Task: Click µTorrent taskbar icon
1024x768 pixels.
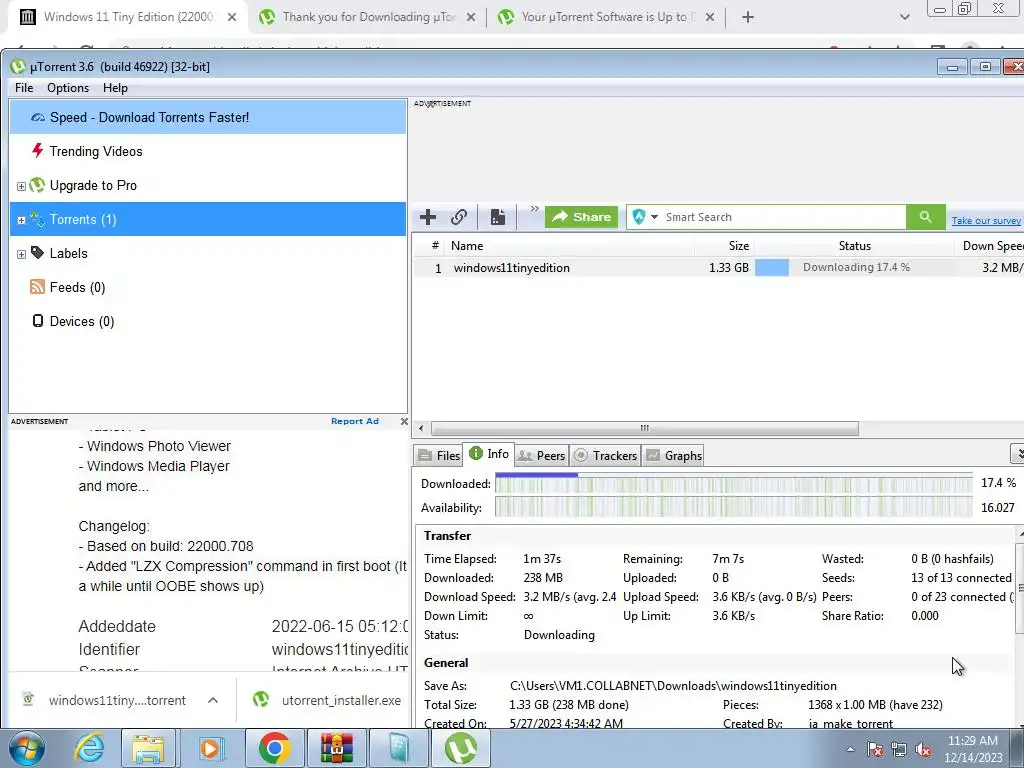Action: tap(461, 748)
